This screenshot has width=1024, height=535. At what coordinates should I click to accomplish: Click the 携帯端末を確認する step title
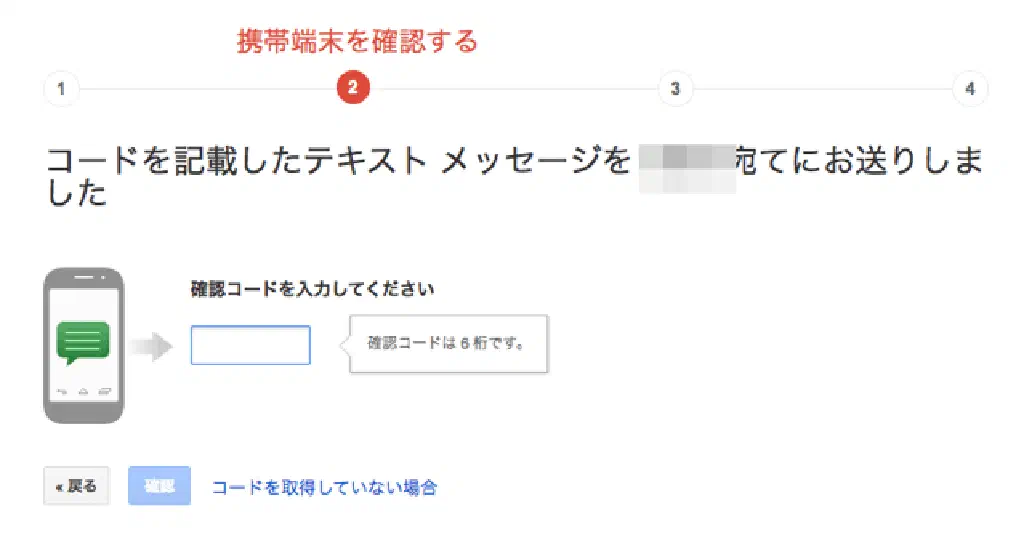pyautogui.click(x=357, y=41)
